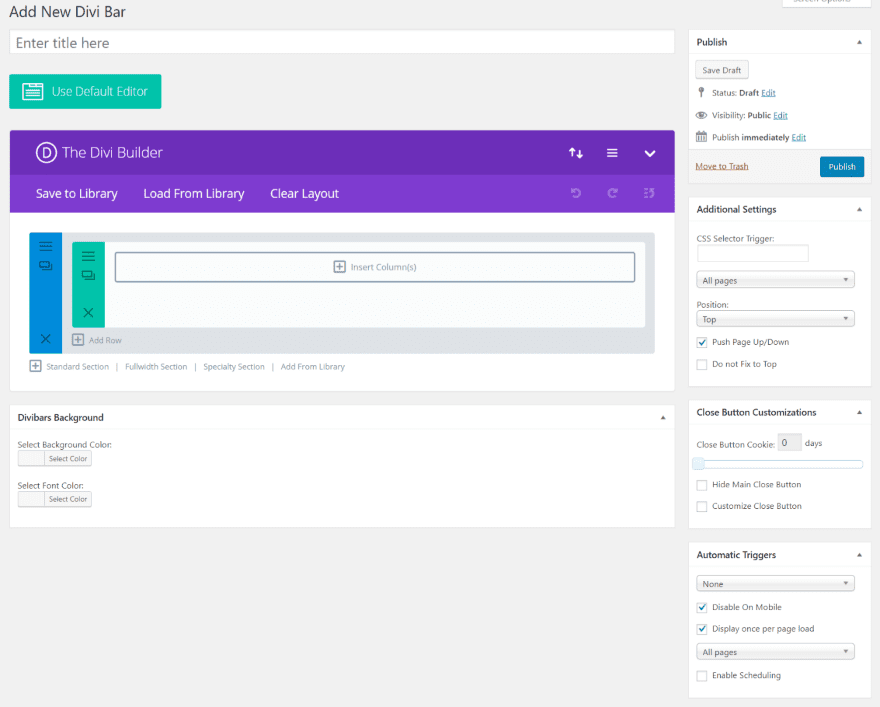Click the Divi Builder logo icon
Viewport: 880px width, 707px height.
(x=46, y=153)
